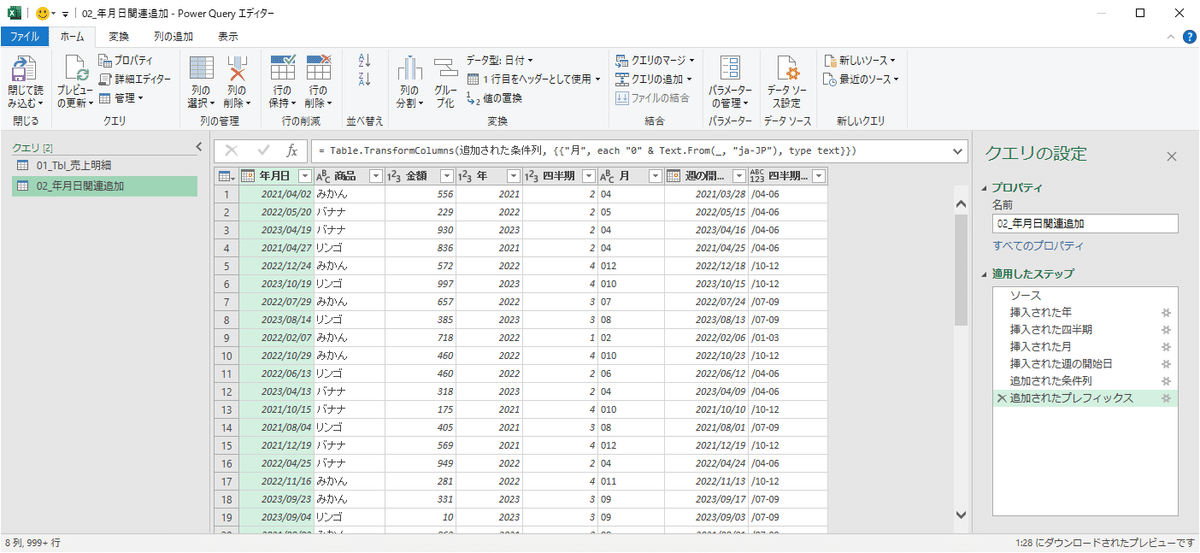
Task: Sort descending with Z-A icon
Action: click(364, 79)
